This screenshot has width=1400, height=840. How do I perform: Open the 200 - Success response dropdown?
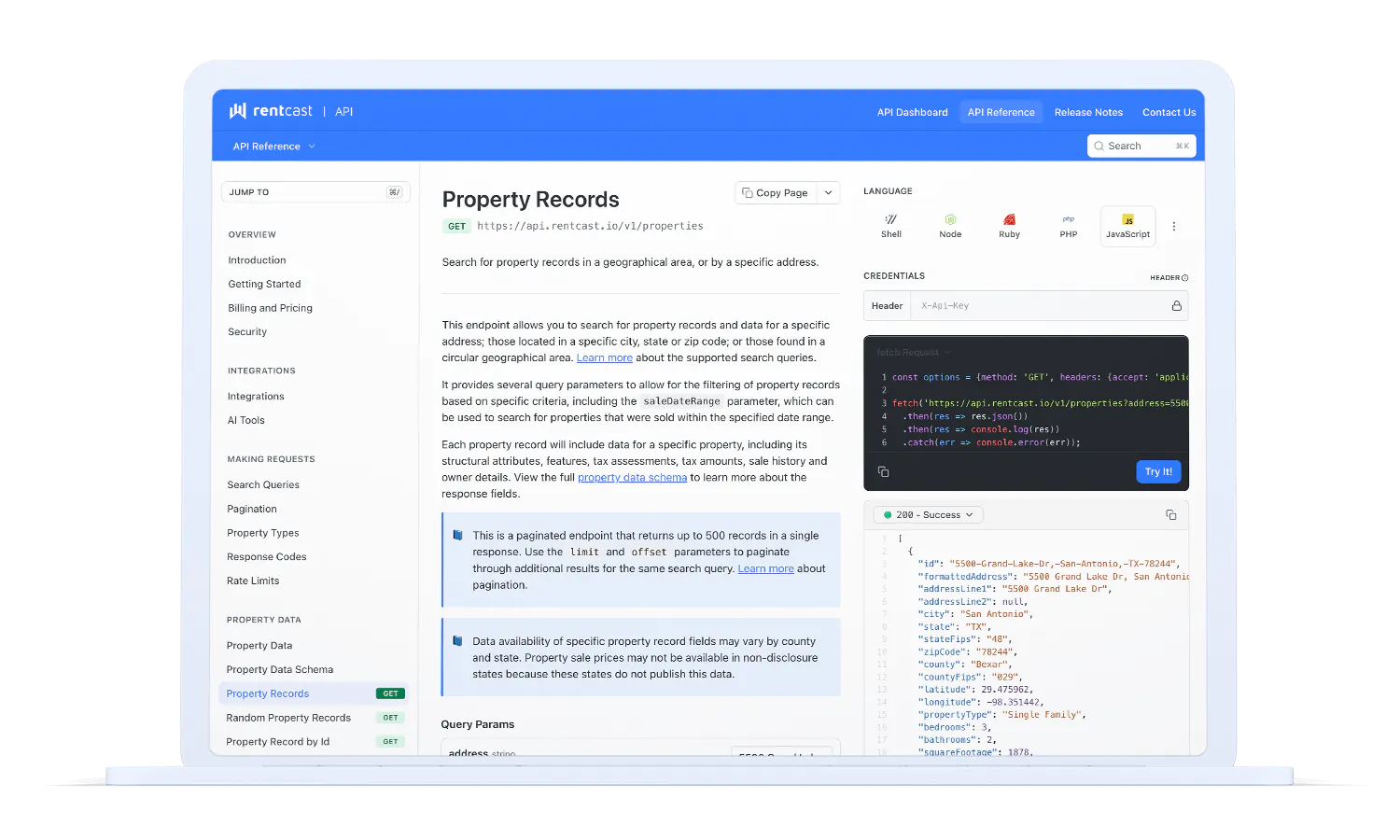pyautogui.click(x=929, y=515)
